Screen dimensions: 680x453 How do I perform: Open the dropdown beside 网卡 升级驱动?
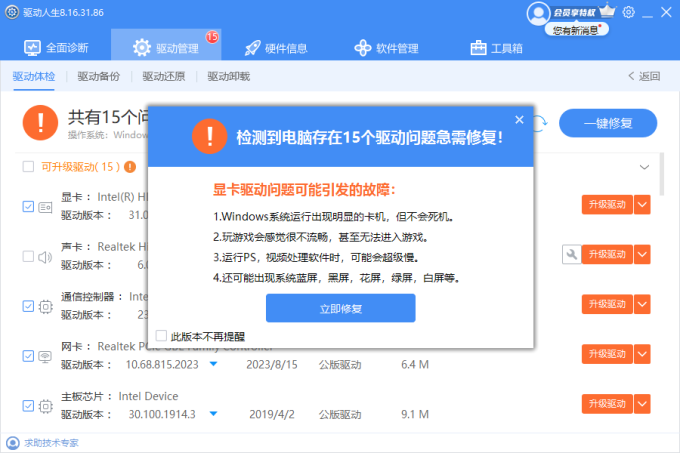(642, 354)
